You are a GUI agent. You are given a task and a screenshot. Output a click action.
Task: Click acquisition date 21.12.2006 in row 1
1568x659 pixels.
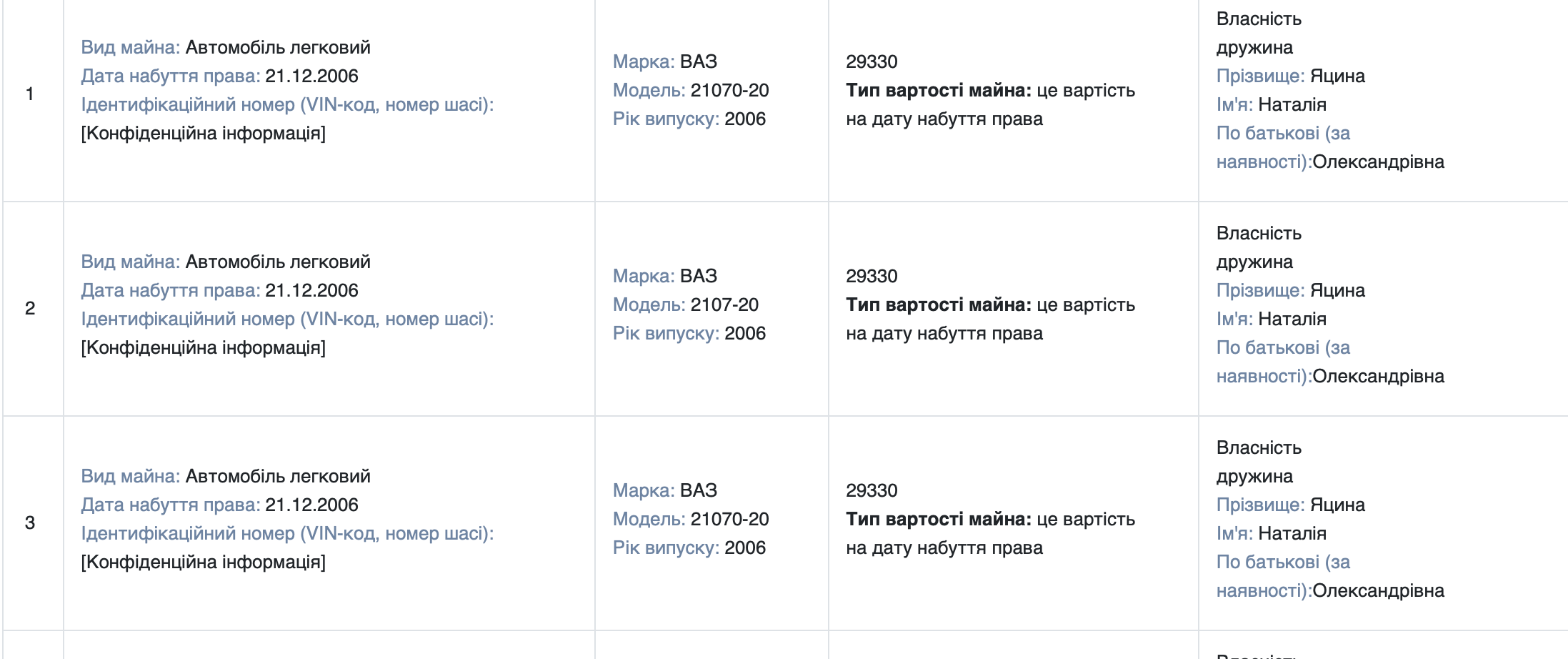(x=311, y=76)
